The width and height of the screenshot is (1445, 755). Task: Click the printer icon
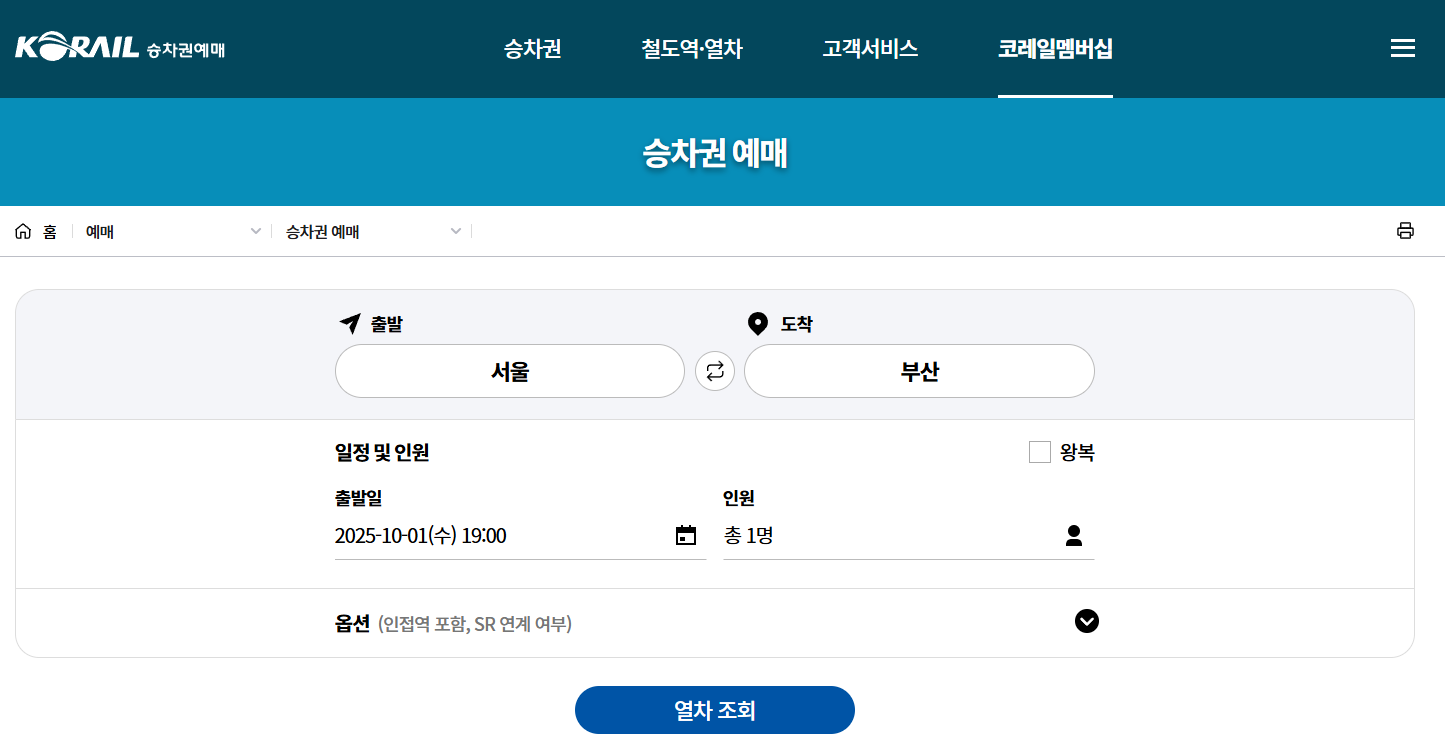[x=1405, y=231]
